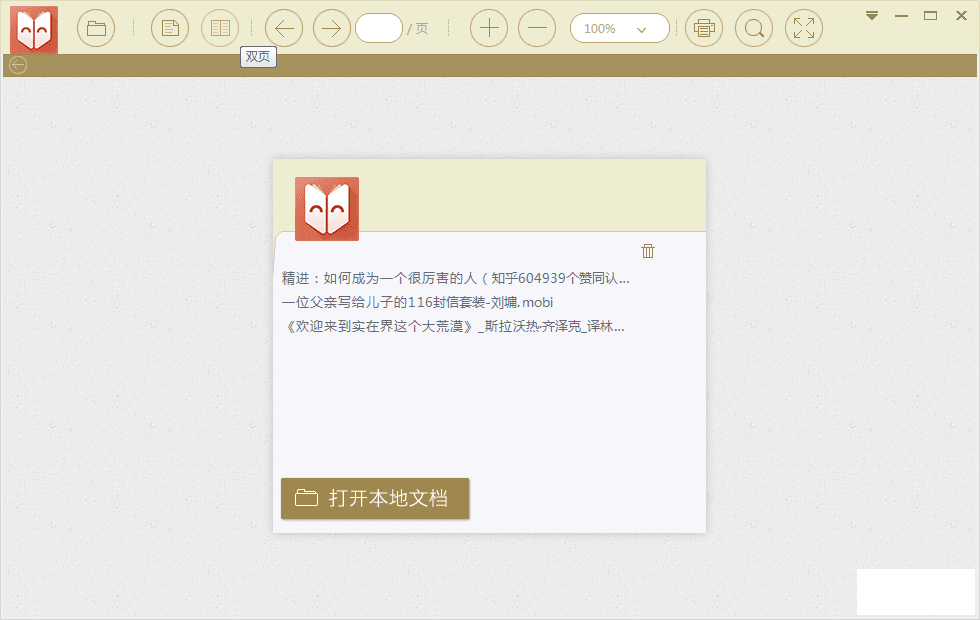Print the document using printer icon
Image resolution: width=980 pixels, height=620 pixels.
point(704,28)
